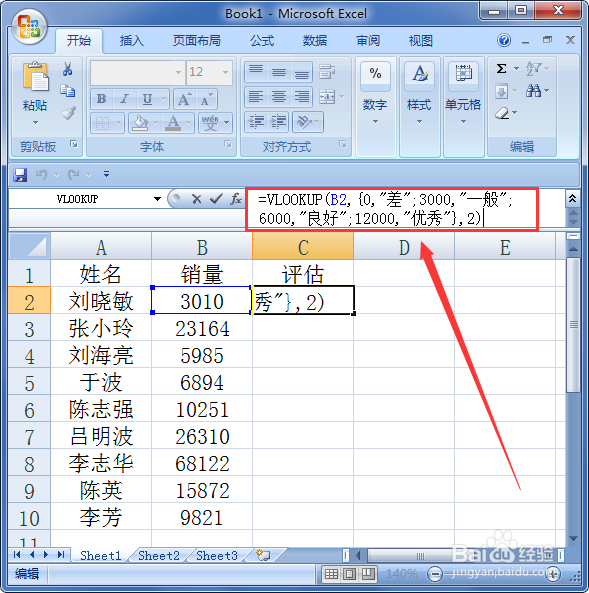The height and width of the screenshot is (593, 589).
Task: Open the 字体 dialog launcher
Action: [x=228, y=144]
